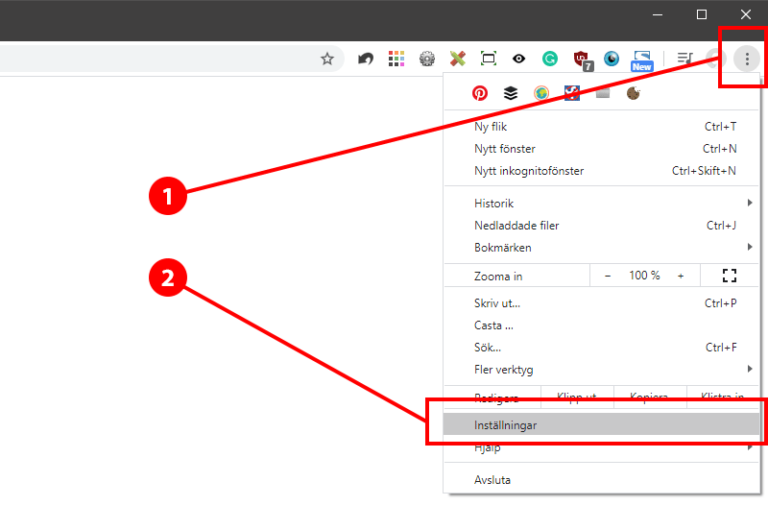
Task: Select Ny flik from the menu
Action: click(x=601, y=126)
